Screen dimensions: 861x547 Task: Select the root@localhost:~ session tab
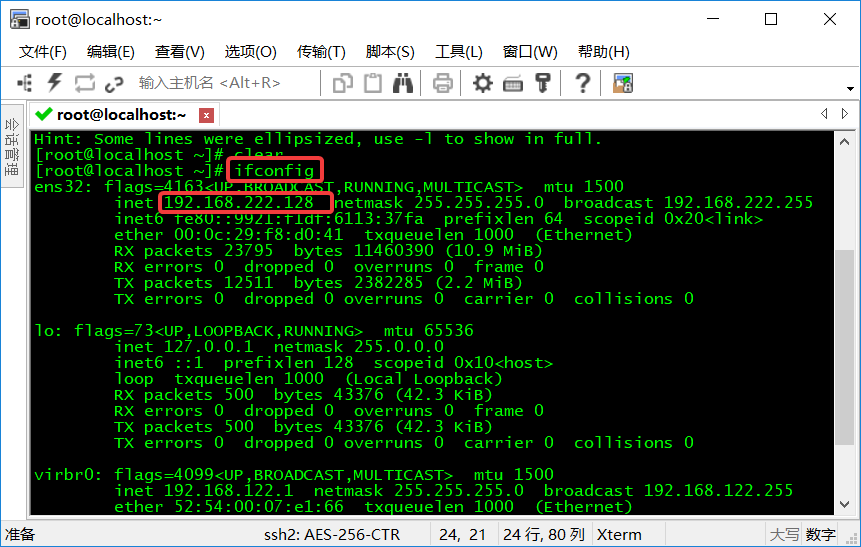pos(121,115)
